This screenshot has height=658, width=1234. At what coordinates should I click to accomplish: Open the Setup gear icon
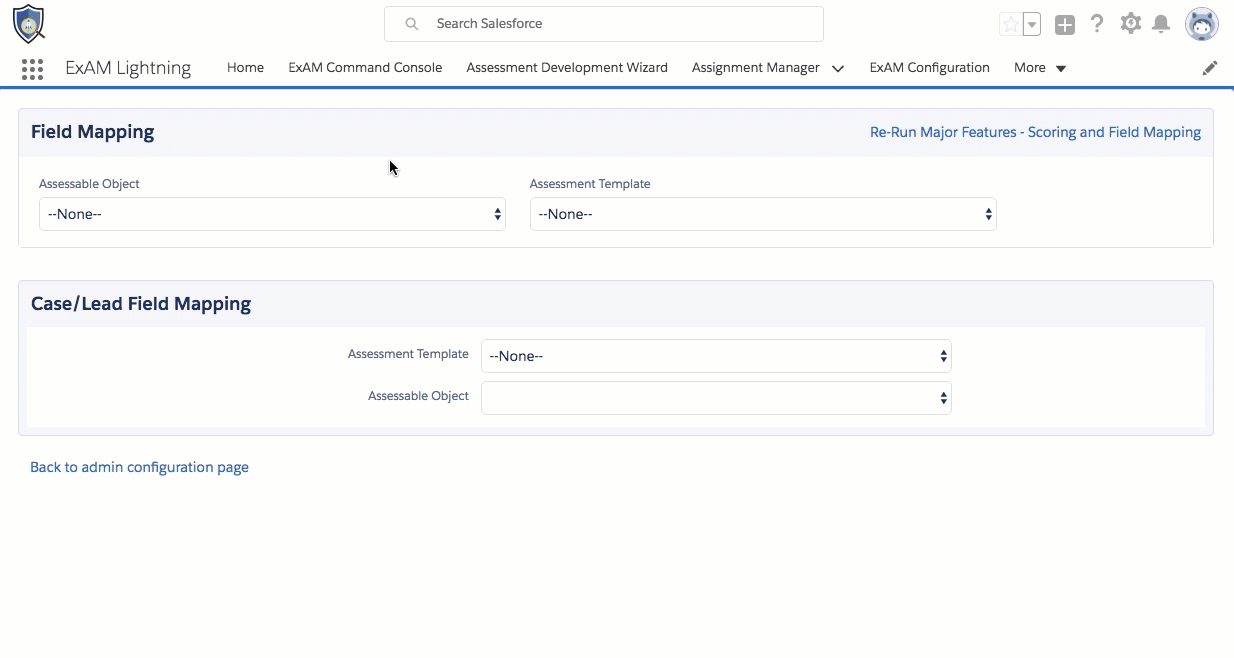point(1130,24)
